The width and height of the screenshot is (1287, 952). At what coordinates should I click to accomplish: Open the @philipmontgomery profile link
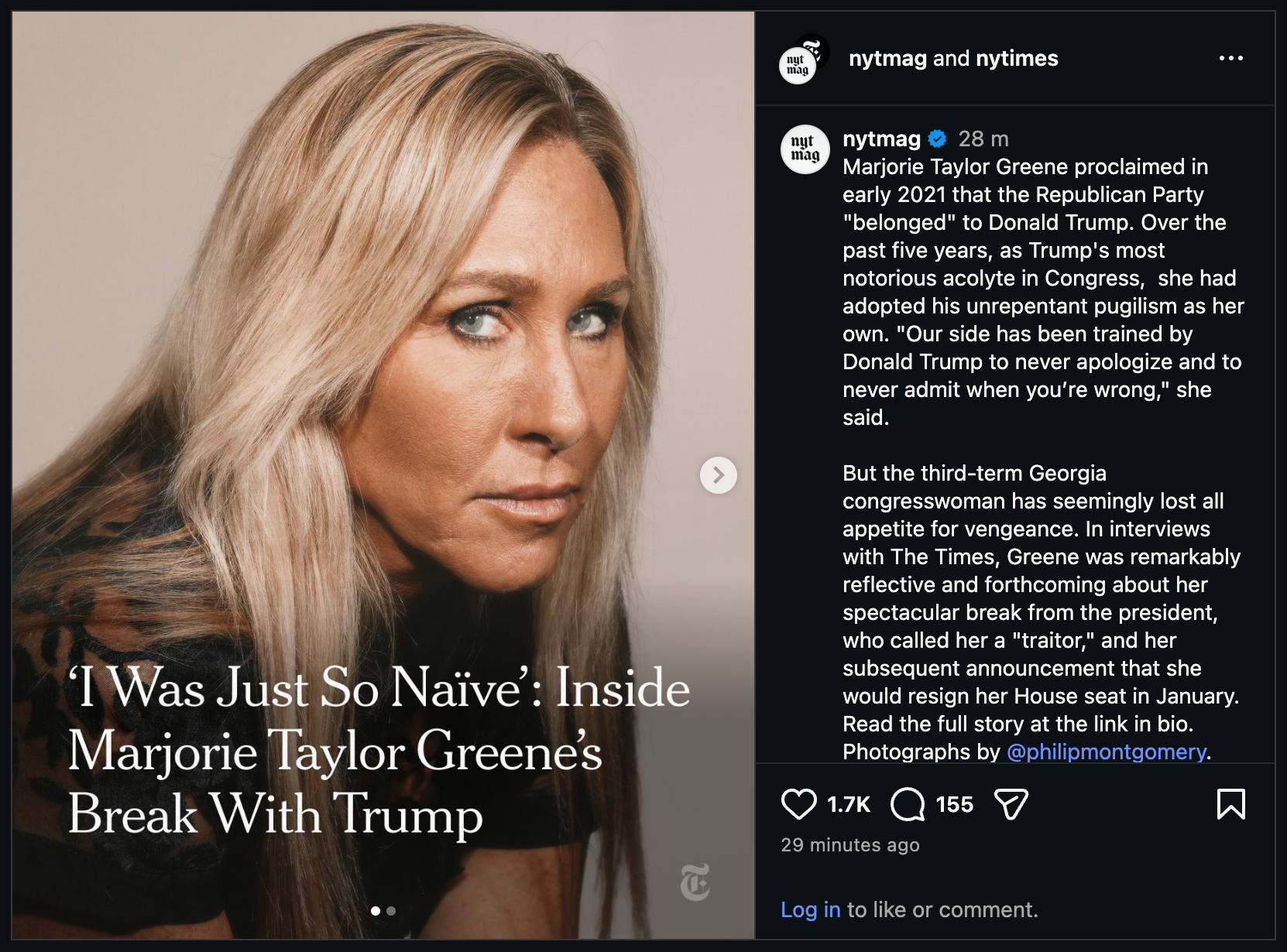tap(1106, 752)
